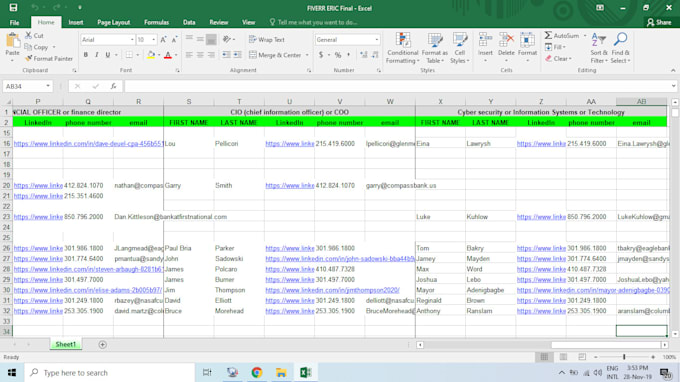Expand Merge & Center options arrow

[307, 55]
